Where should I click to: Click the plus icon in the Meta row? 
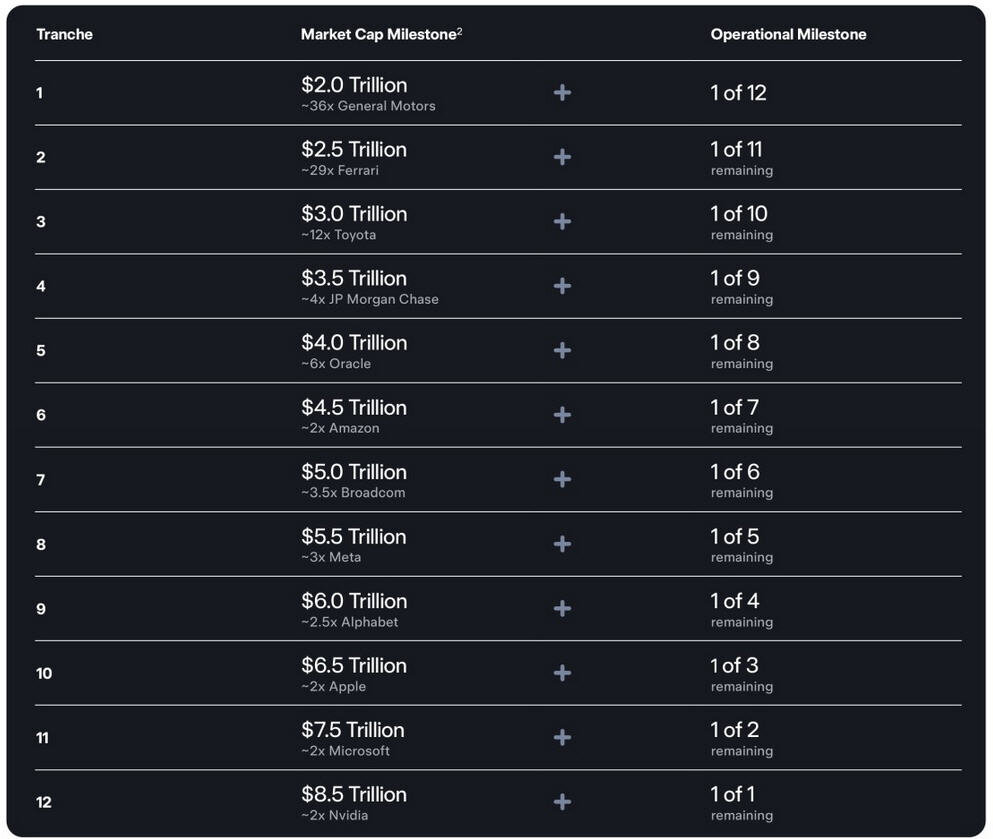point(562,544)
